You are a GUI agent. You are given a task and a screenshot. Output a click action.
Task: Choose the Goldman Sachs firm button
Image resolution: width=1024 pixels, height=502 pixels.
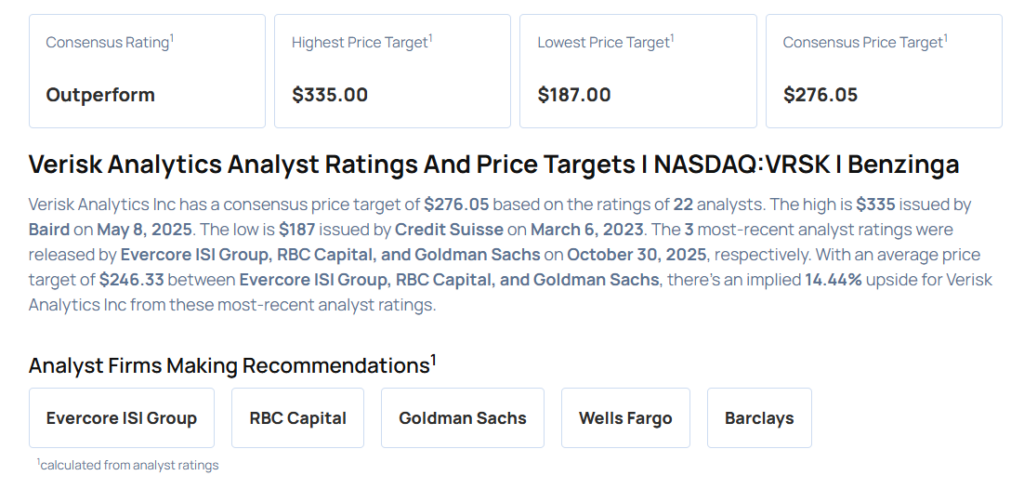(x=462, y=418)
